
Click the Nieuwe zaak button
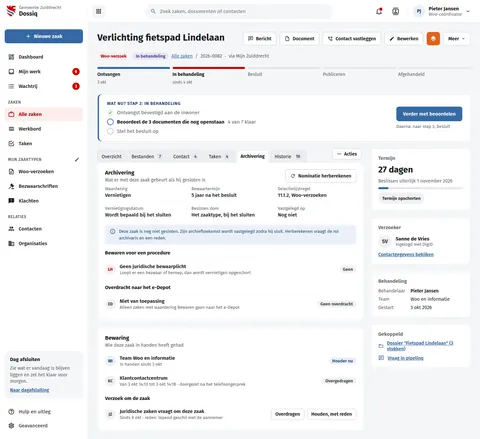tap(44, 36)
